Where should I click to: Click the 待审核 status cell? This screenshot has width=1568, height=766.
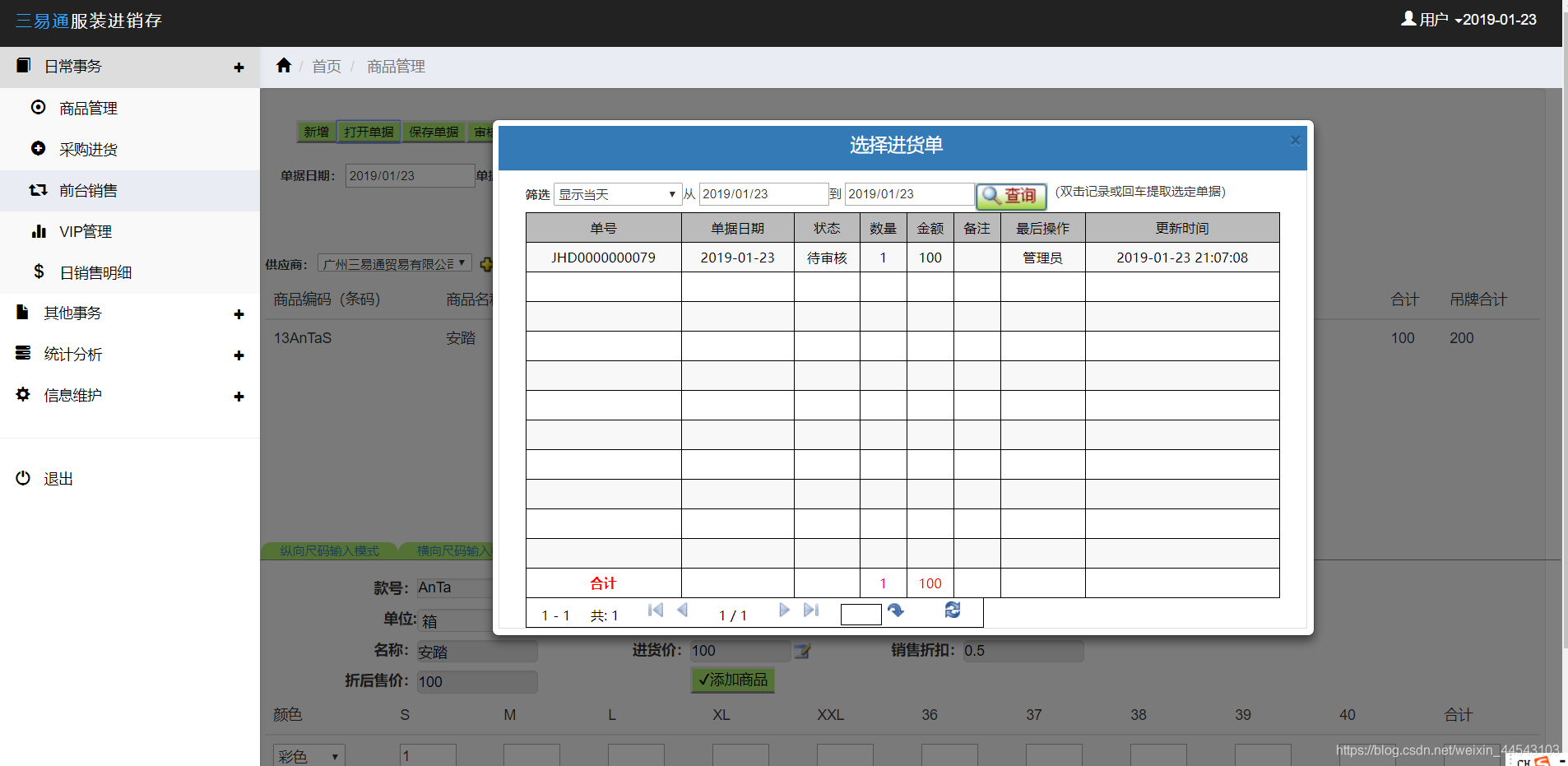827,258
